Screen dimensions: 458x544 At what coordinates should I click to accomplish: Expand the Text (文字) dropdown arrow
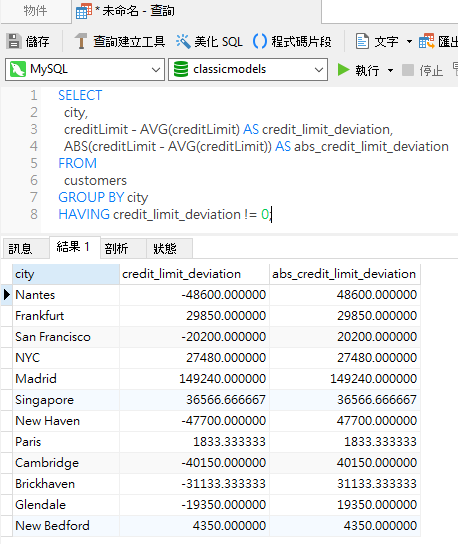(x=409, y=42)
